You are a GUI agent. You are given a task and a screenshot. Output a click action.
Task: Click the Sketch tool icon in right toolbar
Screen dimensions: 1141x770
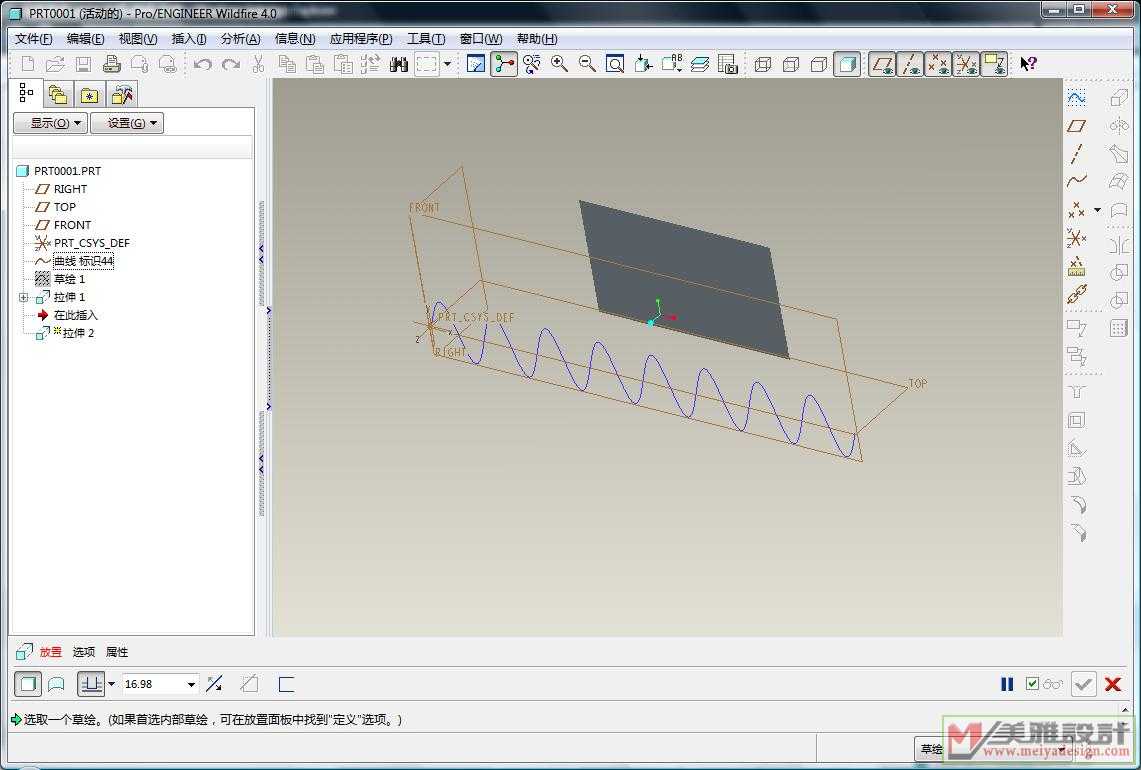coord(1076,98)
